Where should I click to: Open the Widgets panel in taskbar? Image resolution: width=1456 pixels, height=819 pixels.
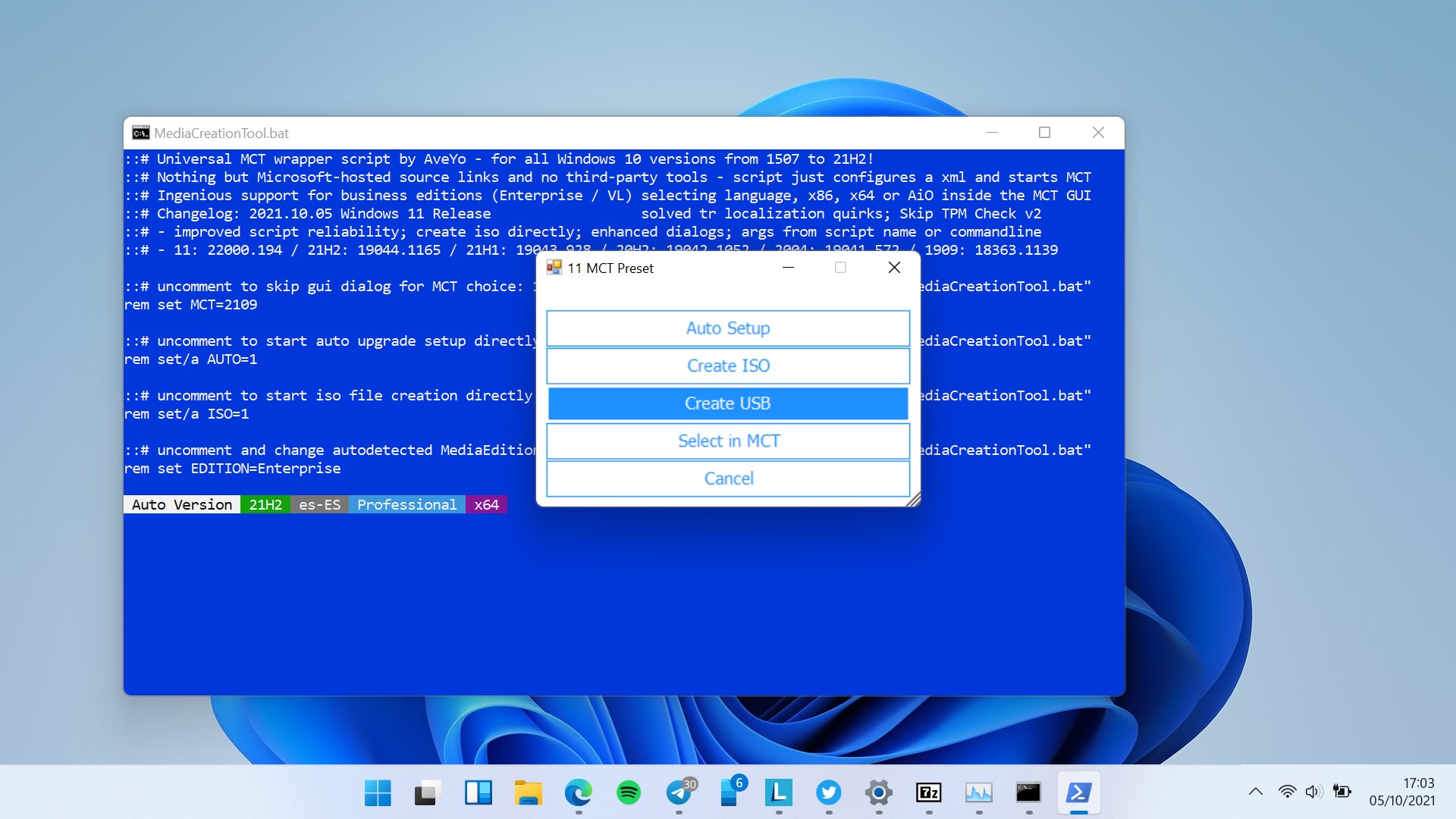click(478, 793)
